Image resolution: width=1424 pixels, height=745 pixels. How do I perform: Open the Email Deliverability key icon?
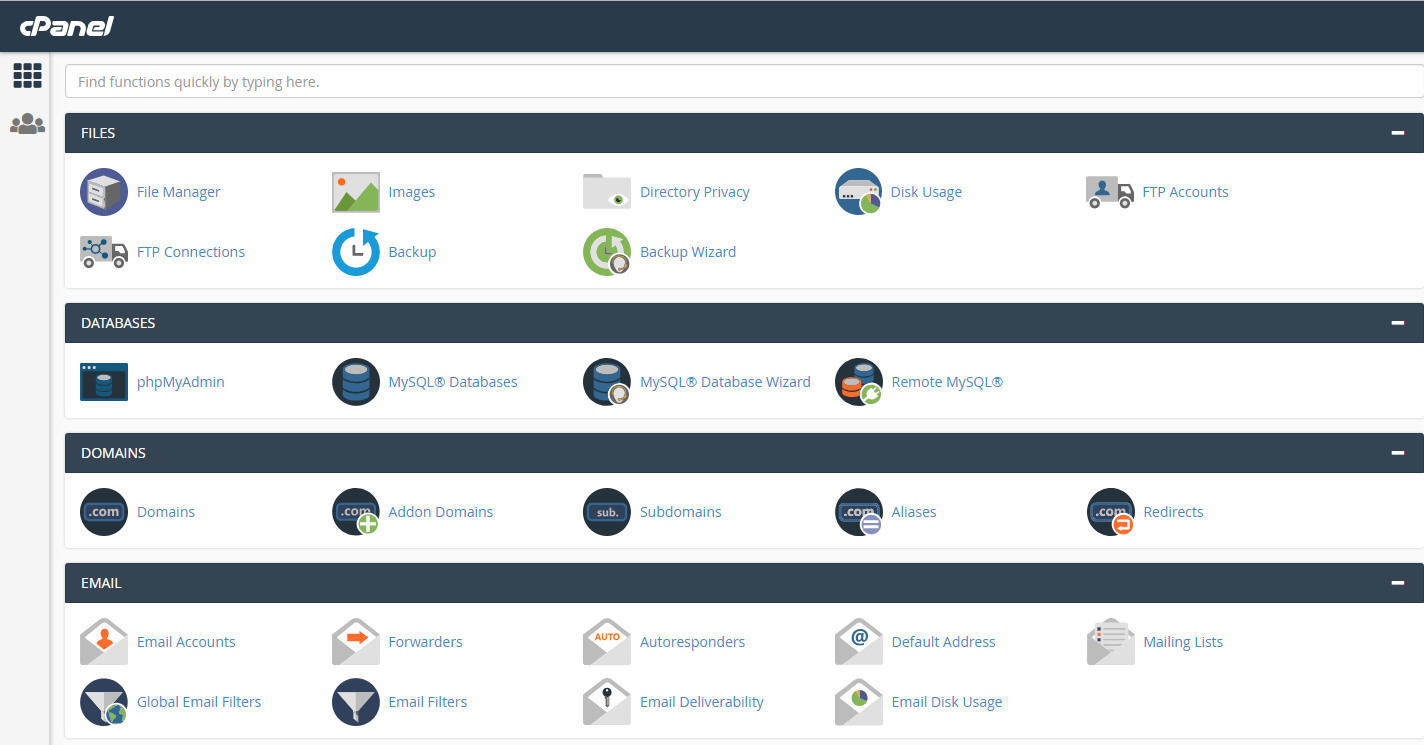point(607,702)
